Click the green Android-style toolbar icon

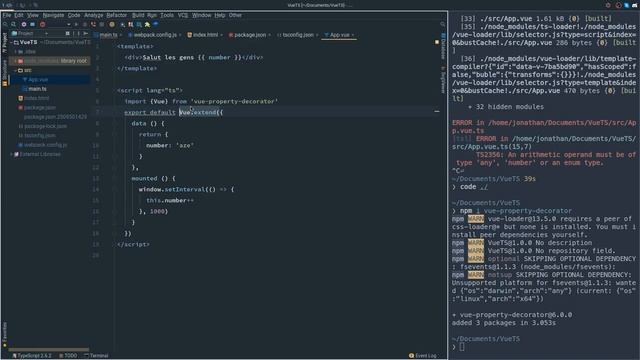click(x=147, y=24)
